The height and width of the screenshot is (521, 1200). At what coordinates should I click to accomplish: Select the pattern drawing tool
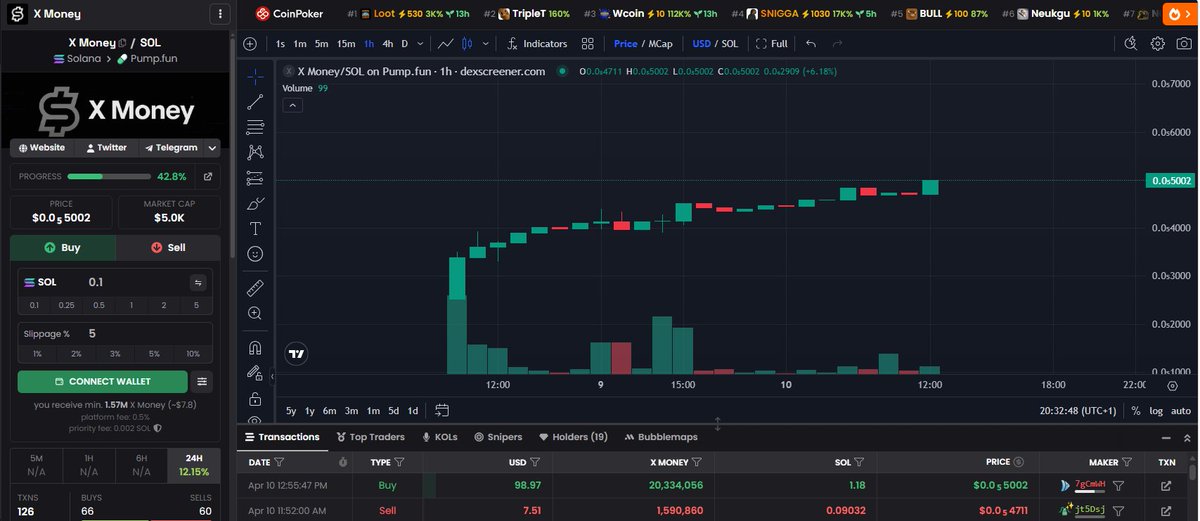[255, 152]
